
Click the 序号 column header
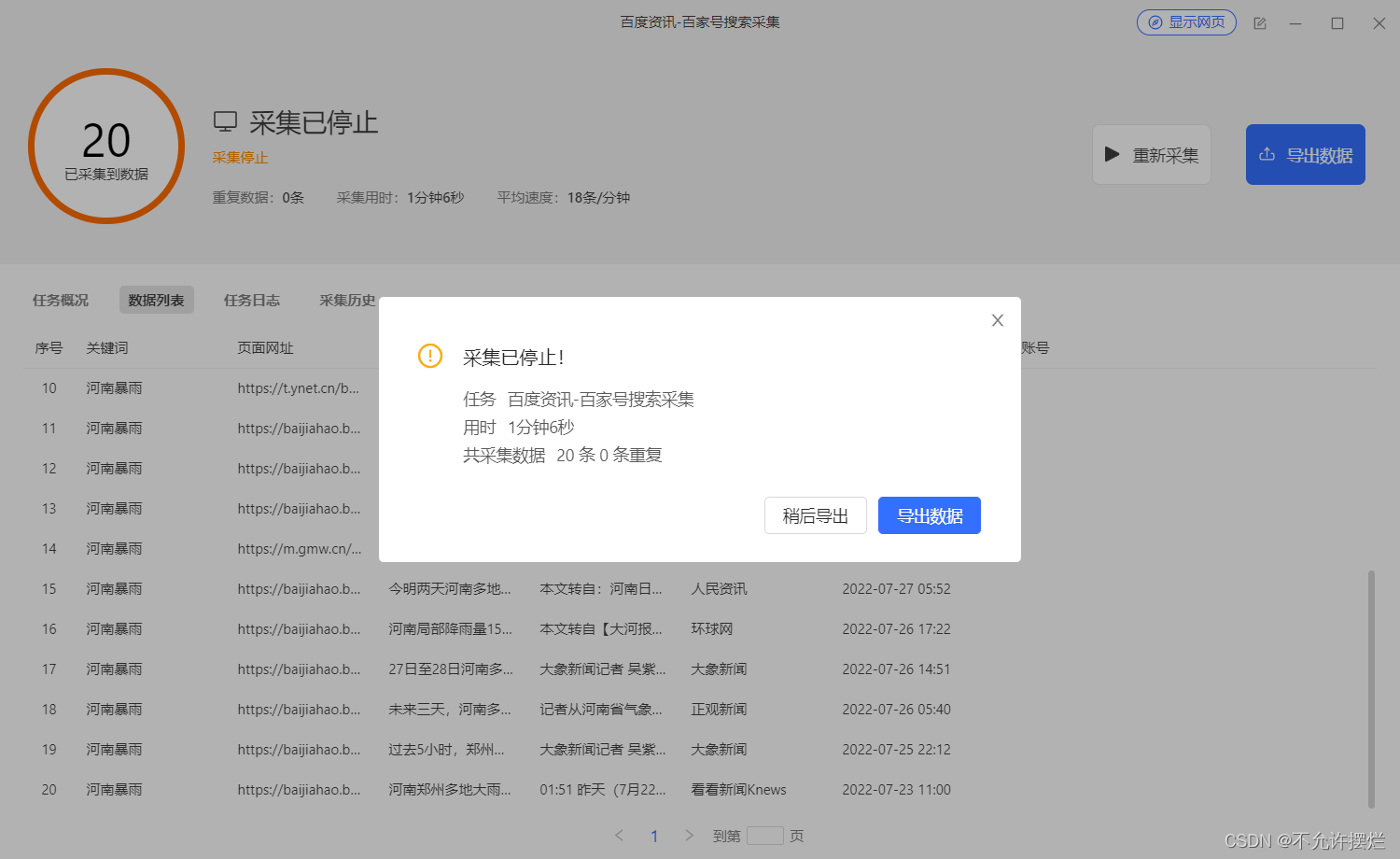click(x=49, y=348)
